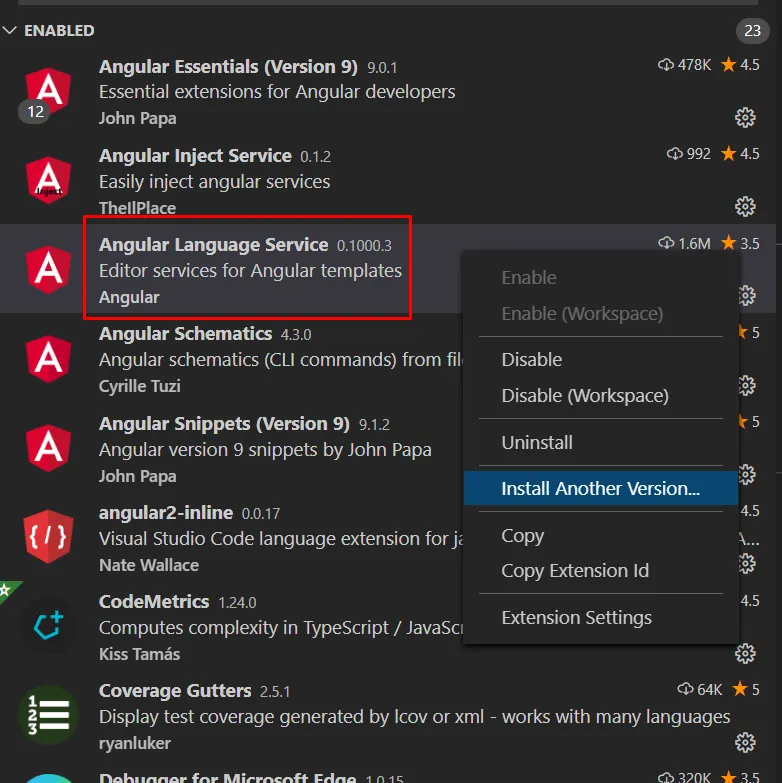
Task: Open manage gear for CodeMetrics
Action: (x=745, y=653)
